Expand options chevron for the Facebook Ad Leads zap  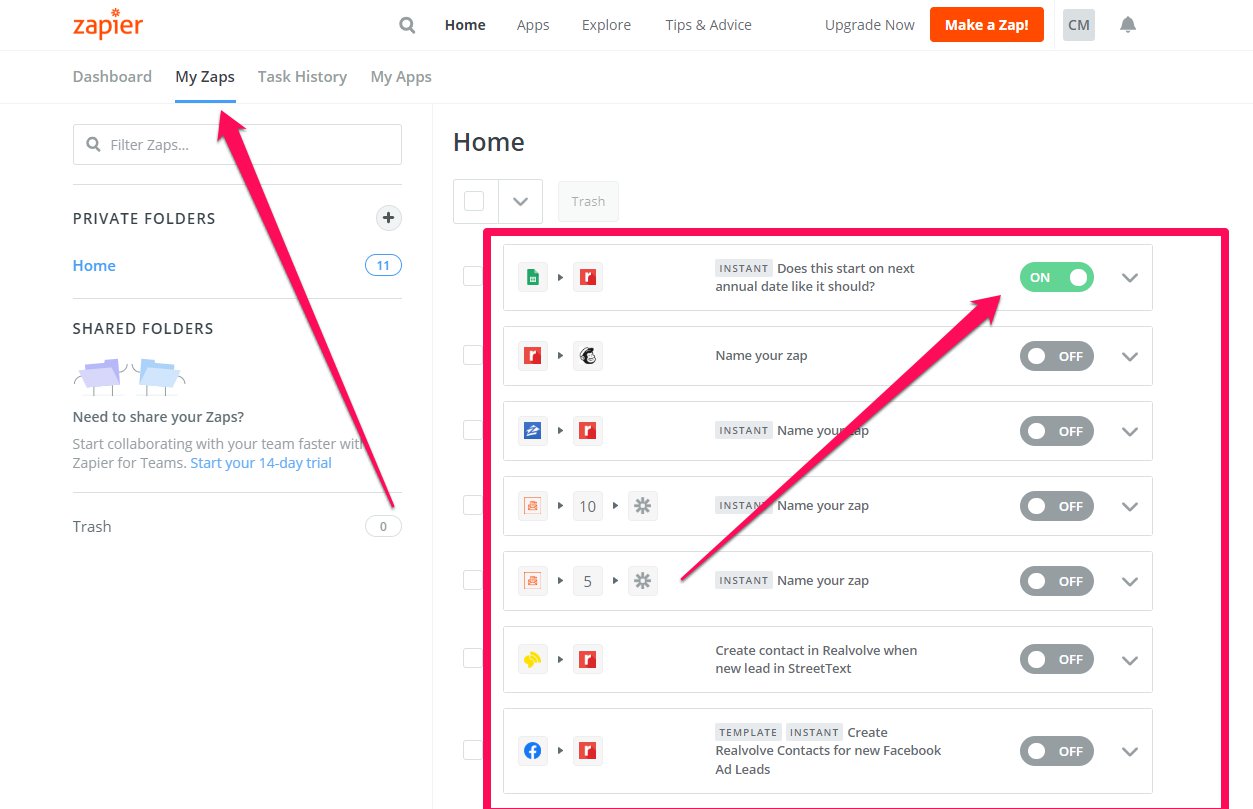[1130, 751]
